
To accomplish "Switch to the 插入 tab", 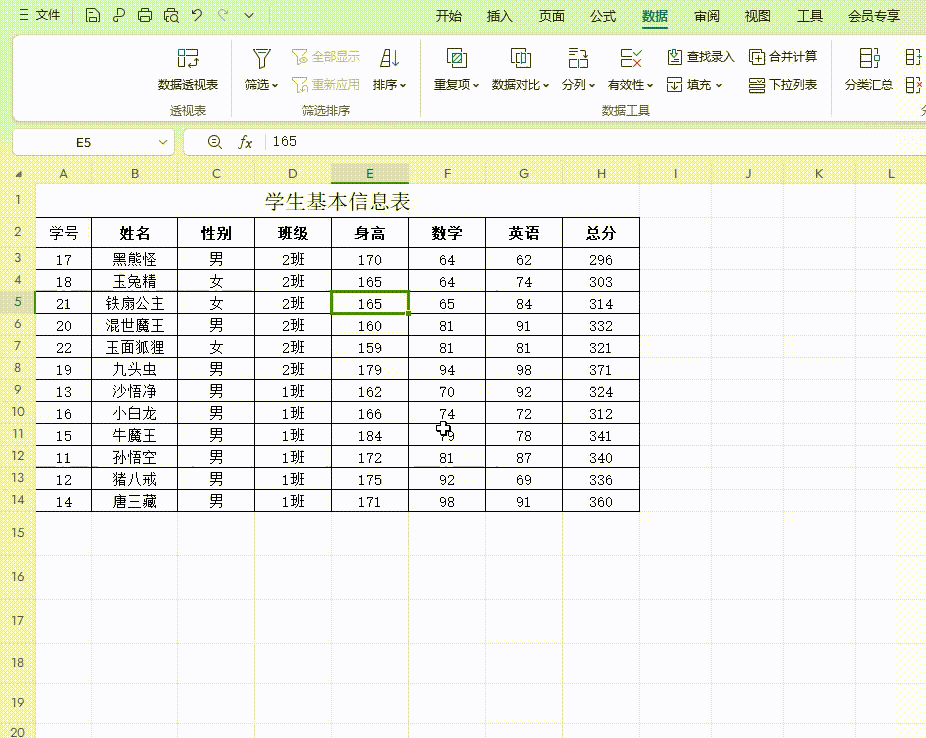I will click(500, 16).
